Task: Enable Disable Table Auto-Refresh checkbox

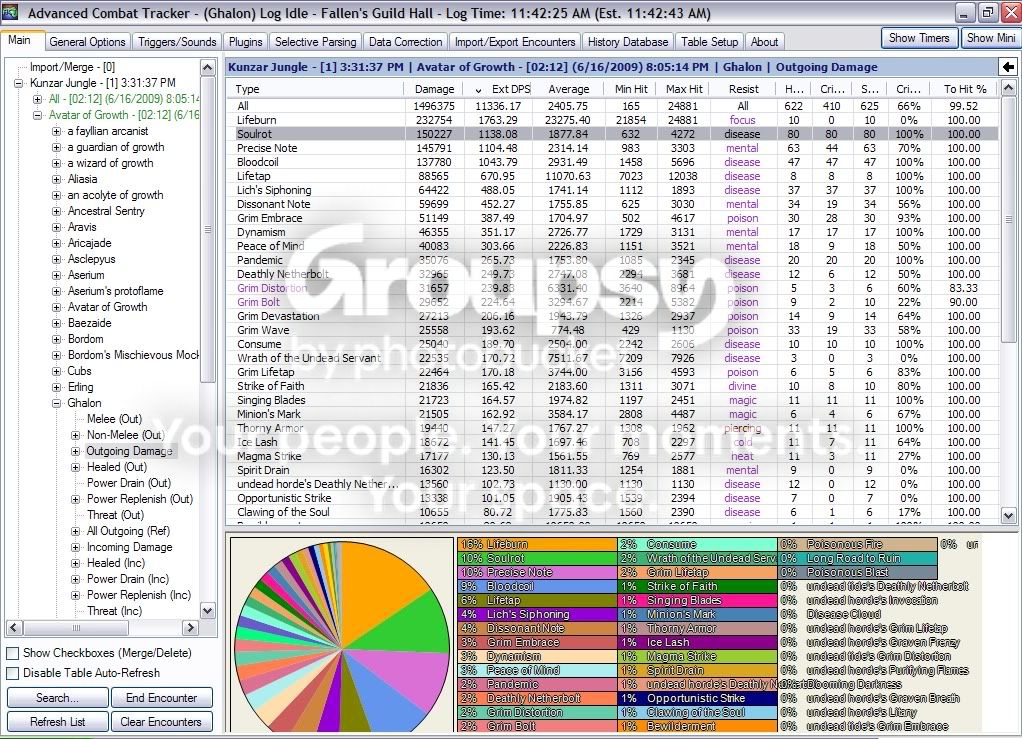Action: [12, 673]
